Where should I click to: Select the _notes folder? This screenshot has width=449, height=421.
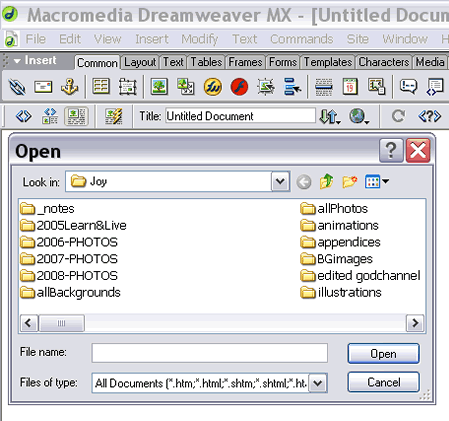tap(47, 209)
